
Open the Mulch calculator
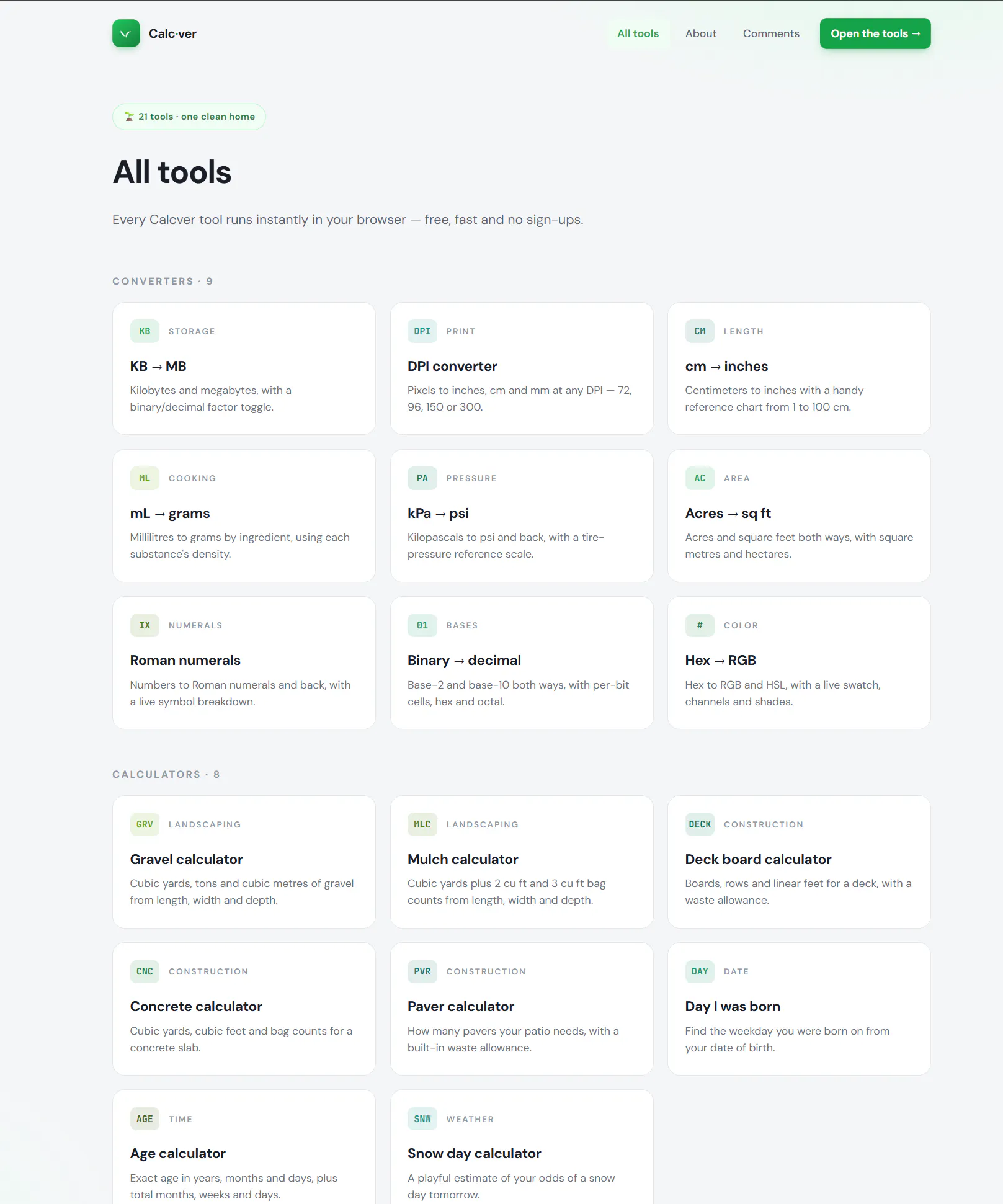(x=522, y=862)
